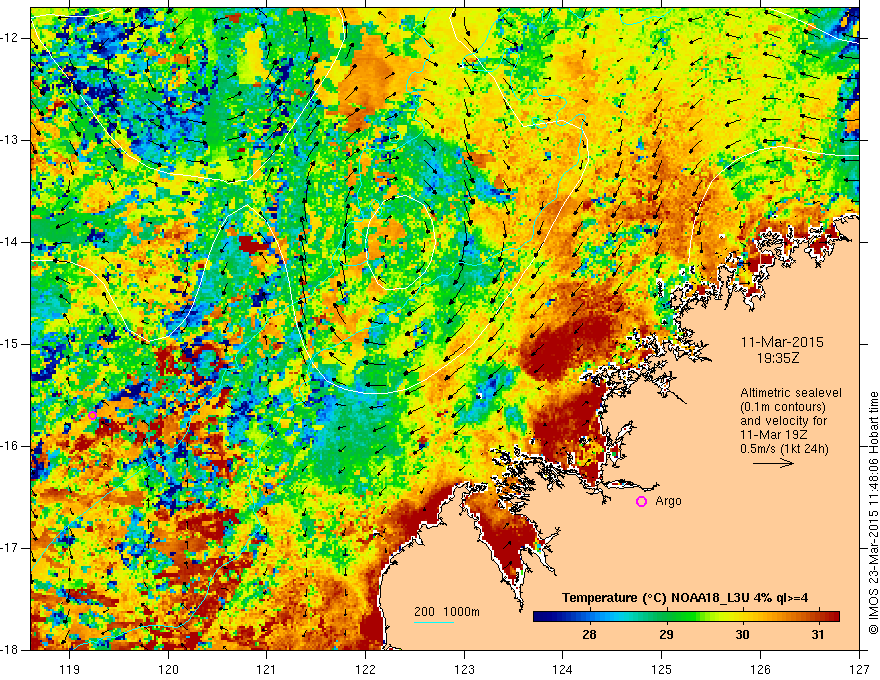Click the longitude axis label "119"
This screenshot has width=880, height=680.
[70, 669]
